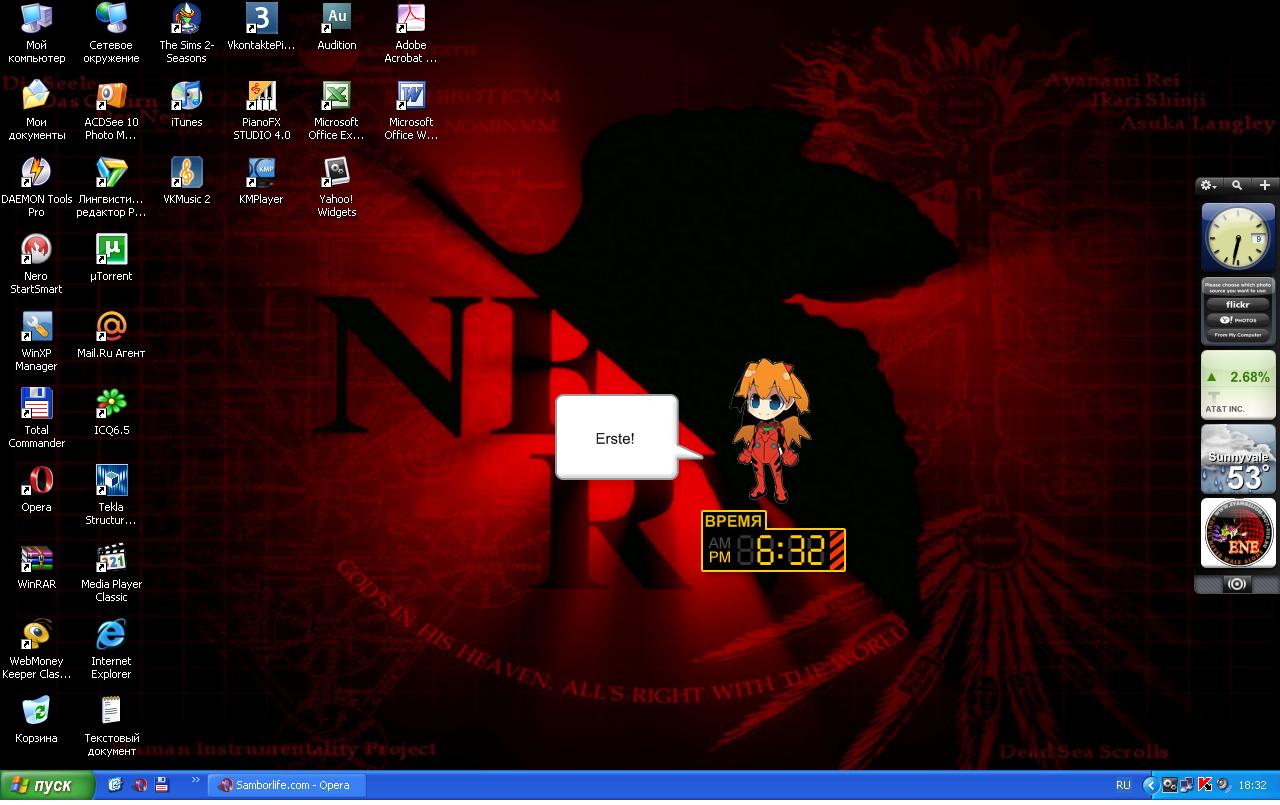Launch Microsoft Office Excel shortcut
The width and height of the screenshot is (1280, 805).
click(336, 110)
